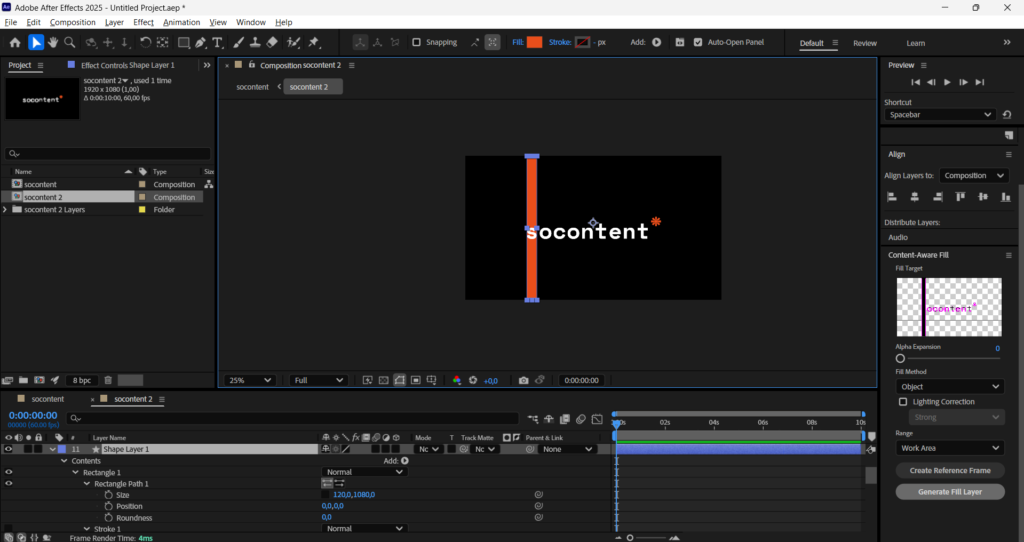Open the composition mini-flowchart icon
This screenshot has height=542, width=1024.
534,419
